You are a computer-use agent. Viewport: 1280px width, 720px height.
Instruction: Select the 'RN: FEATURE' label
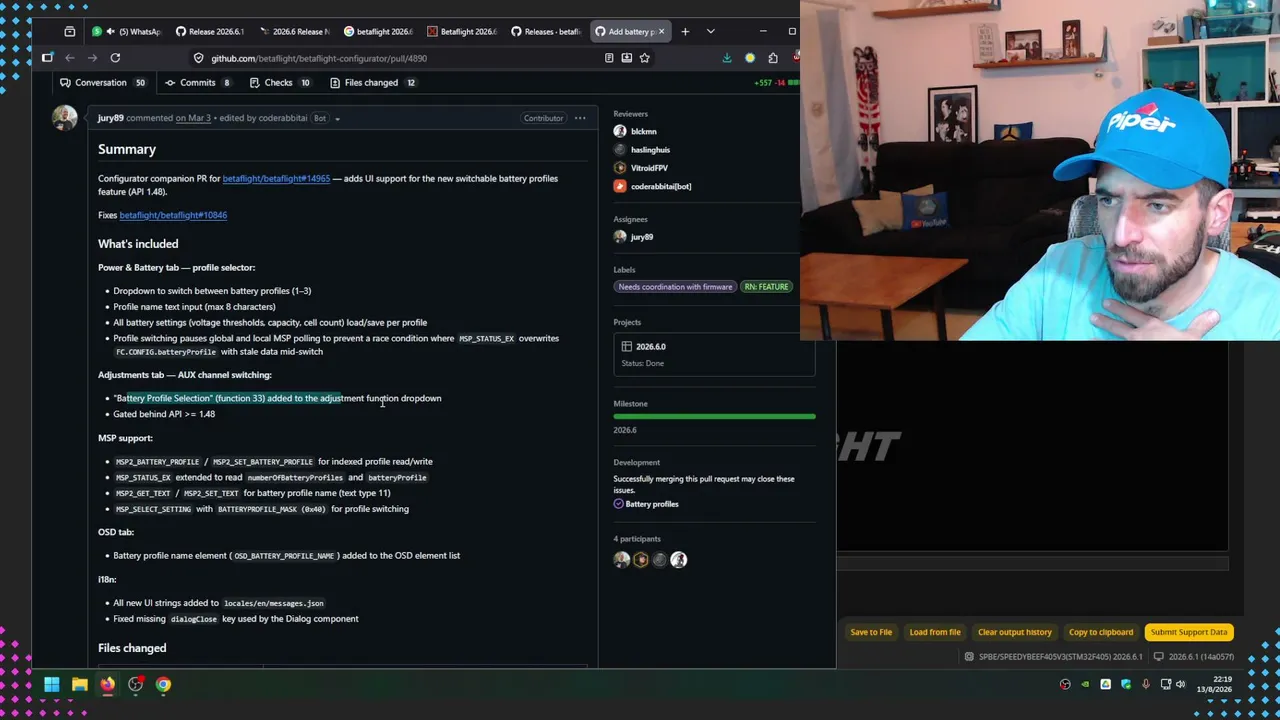(x=767, y=287)
